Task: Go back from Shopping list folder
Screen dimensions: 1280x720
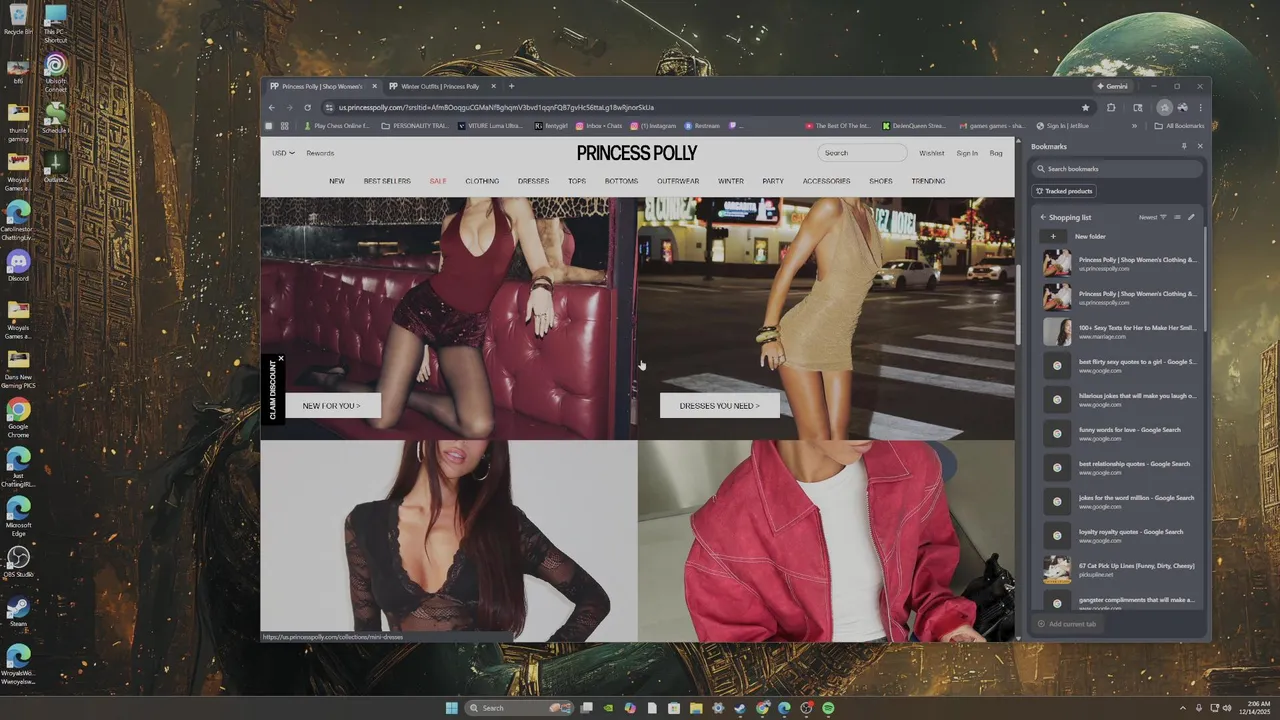Action: 1043,217
